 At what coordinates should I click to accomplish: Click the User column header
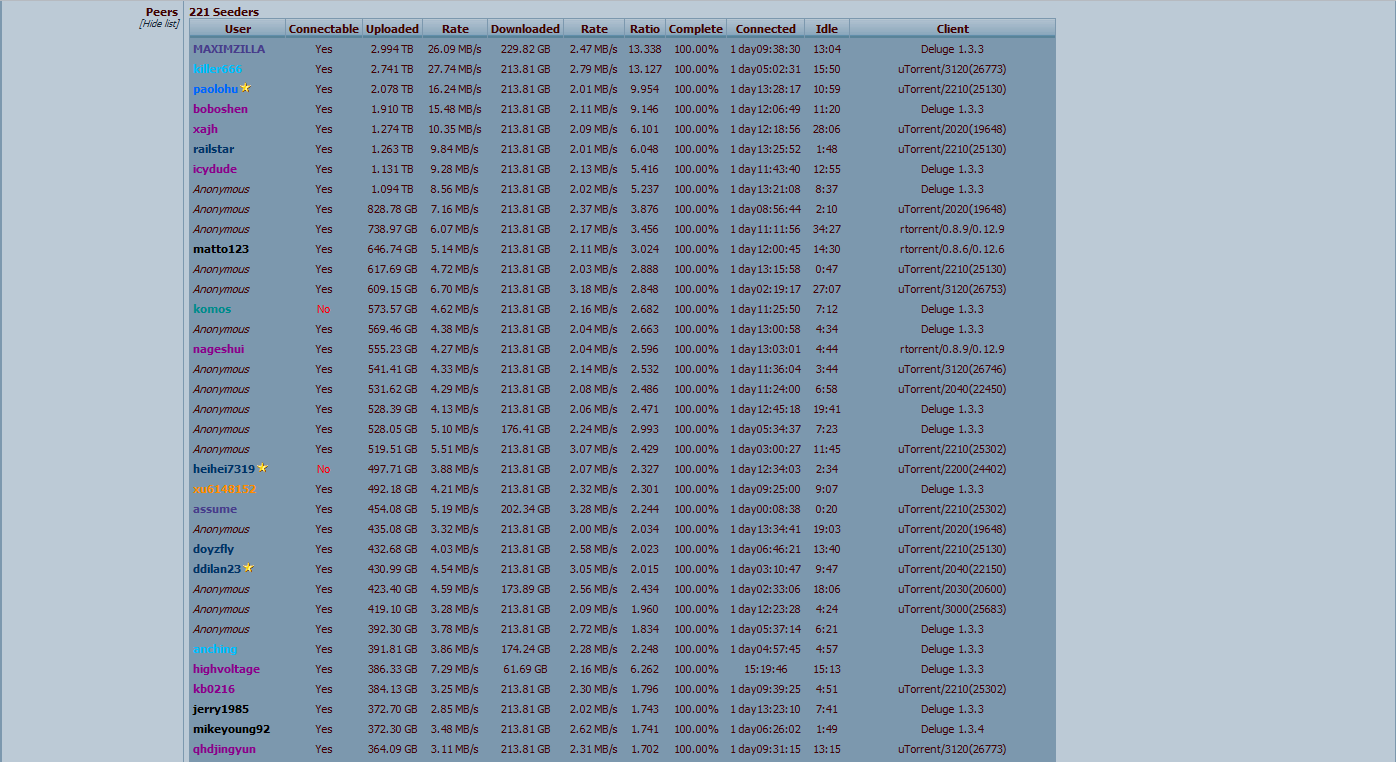point(238,29)
